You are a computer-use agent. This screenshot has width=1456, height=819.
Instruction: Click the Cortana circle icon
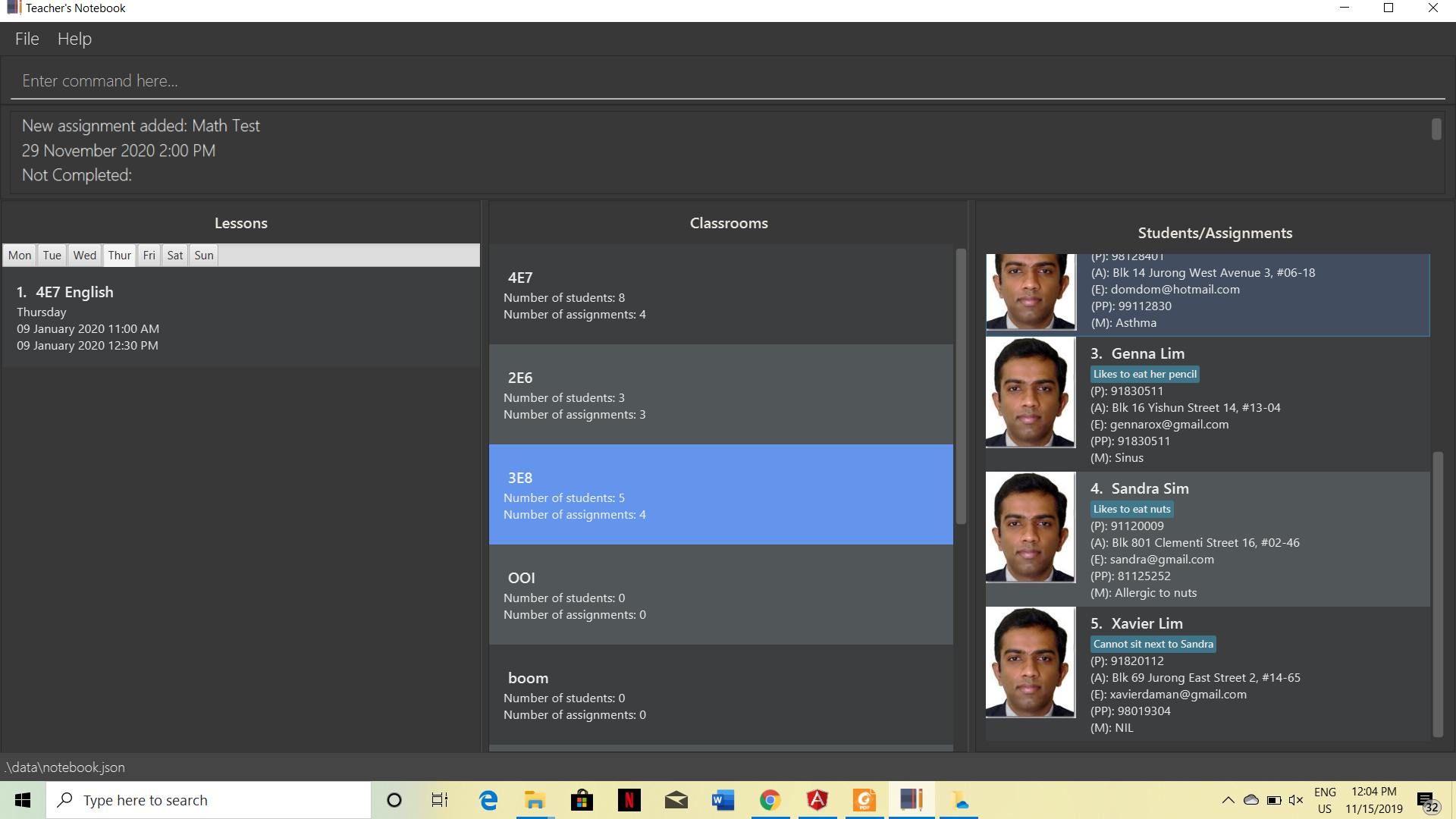(394, 800)
